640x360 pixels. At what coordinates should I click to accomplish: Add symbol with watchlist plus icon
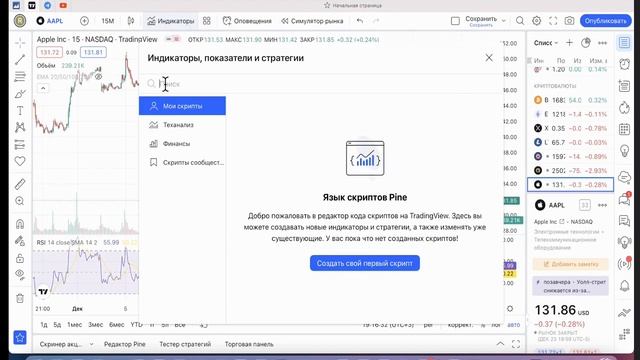569,43
